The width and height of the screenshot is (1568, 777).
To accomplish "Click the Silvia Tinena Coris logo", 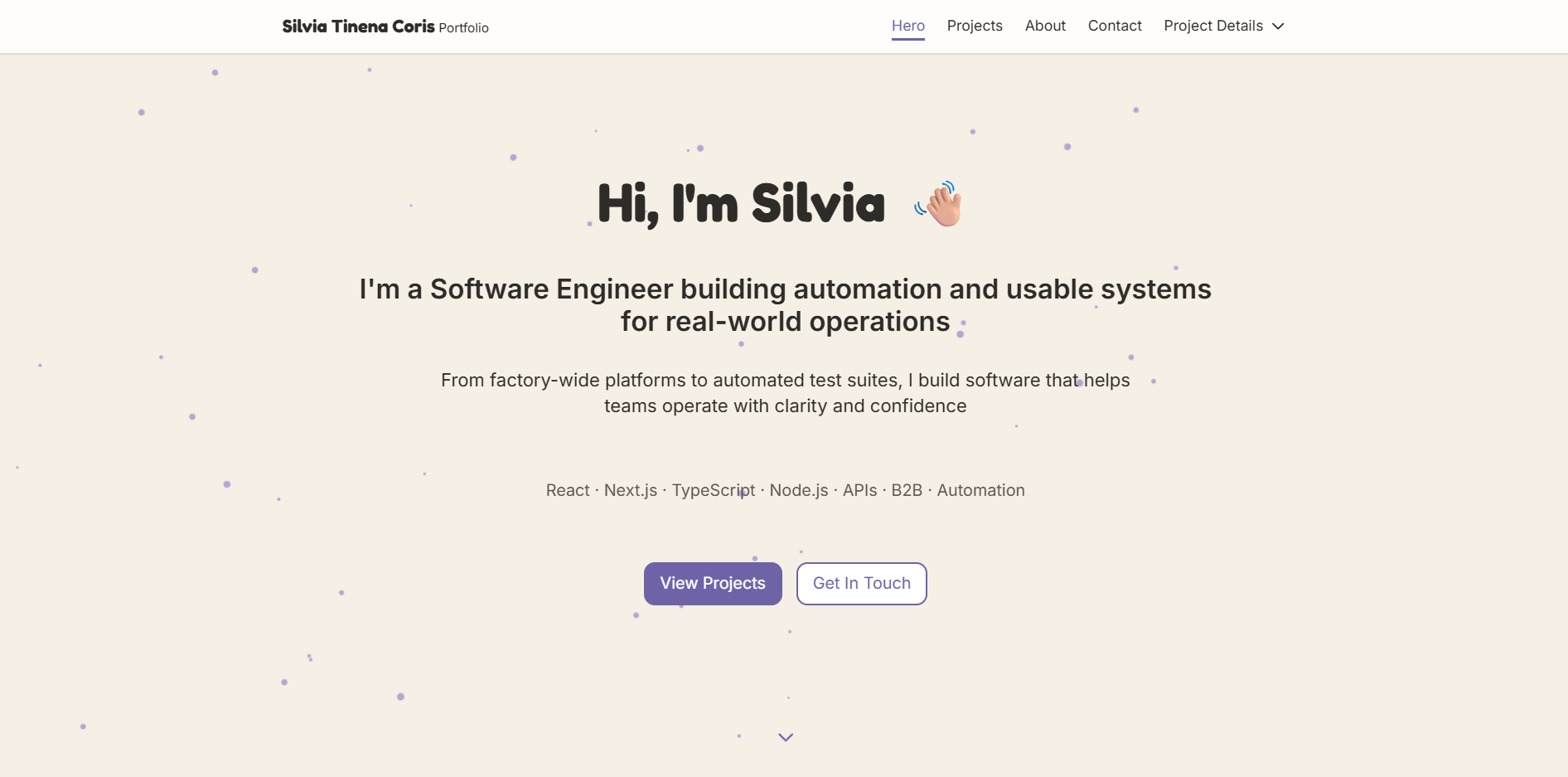I will pos(357,26).
